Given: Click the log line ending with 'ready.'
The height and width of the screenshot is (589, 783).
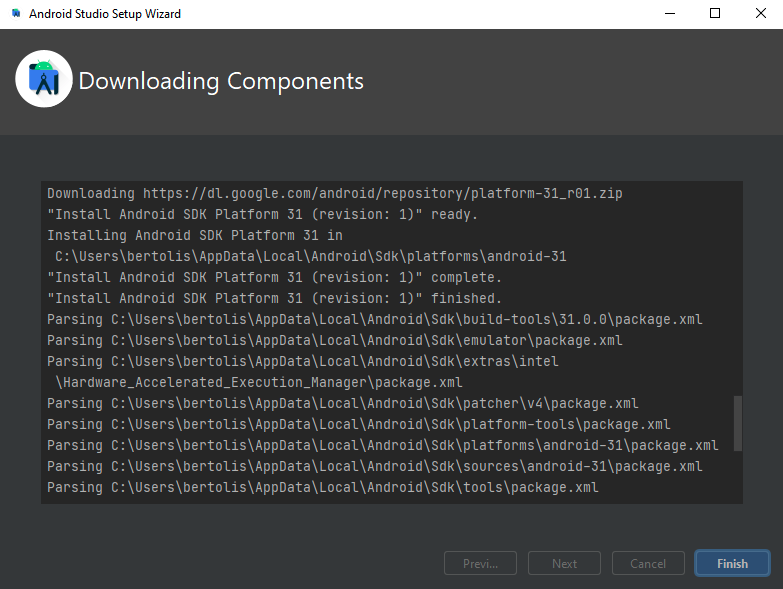Looking at the screenshot, I should (x=262, y=215).
